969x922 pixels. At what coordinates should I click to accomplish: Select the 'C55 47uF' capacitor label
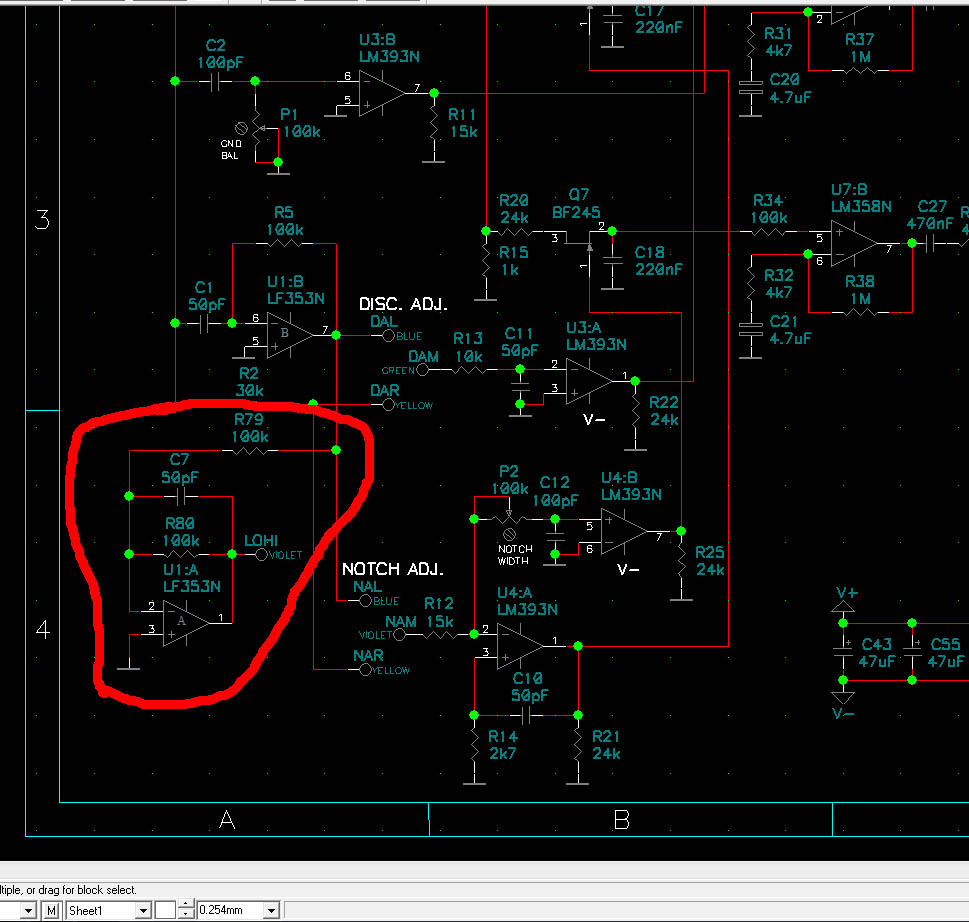click(946, 653)
